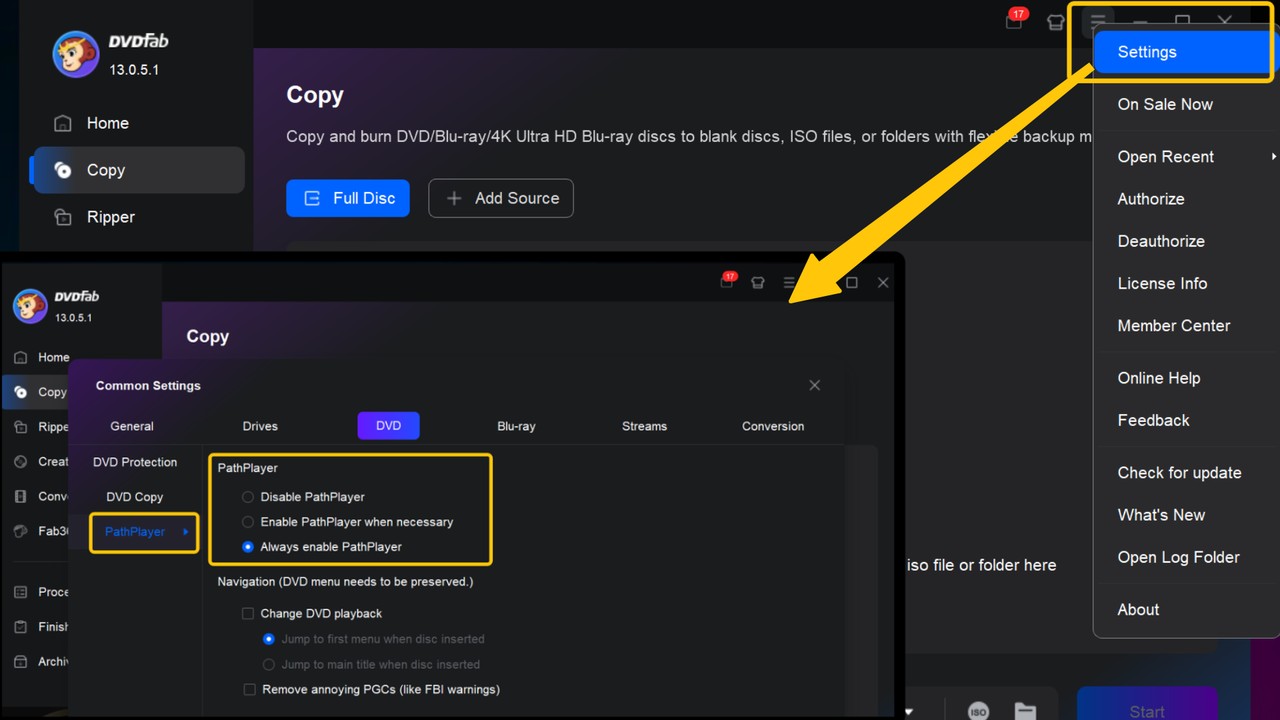The width and height of the screenshot is (1280, 720).
Task: Open the Member Center link
Action: tap(1173, 325)
